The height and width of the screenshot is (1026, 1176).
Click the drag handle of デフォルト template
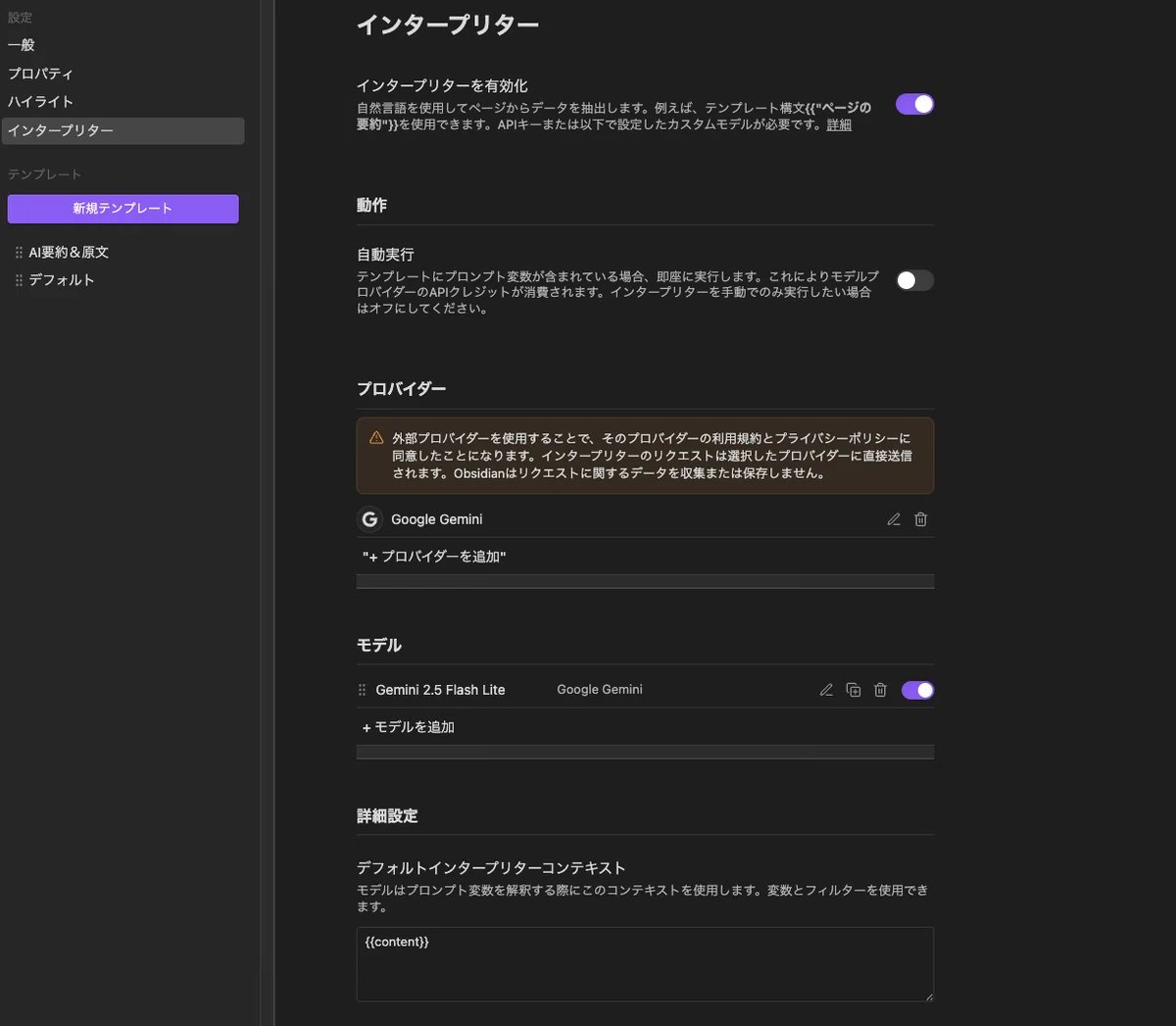coord(19,280)
